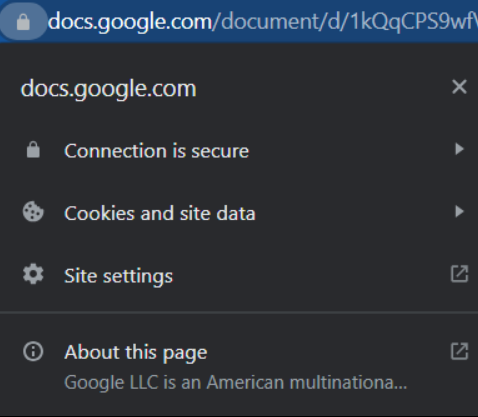Open Site settings via its external-link icon
Viewport: 478px width, 417px height.
(x=460, y=274)
